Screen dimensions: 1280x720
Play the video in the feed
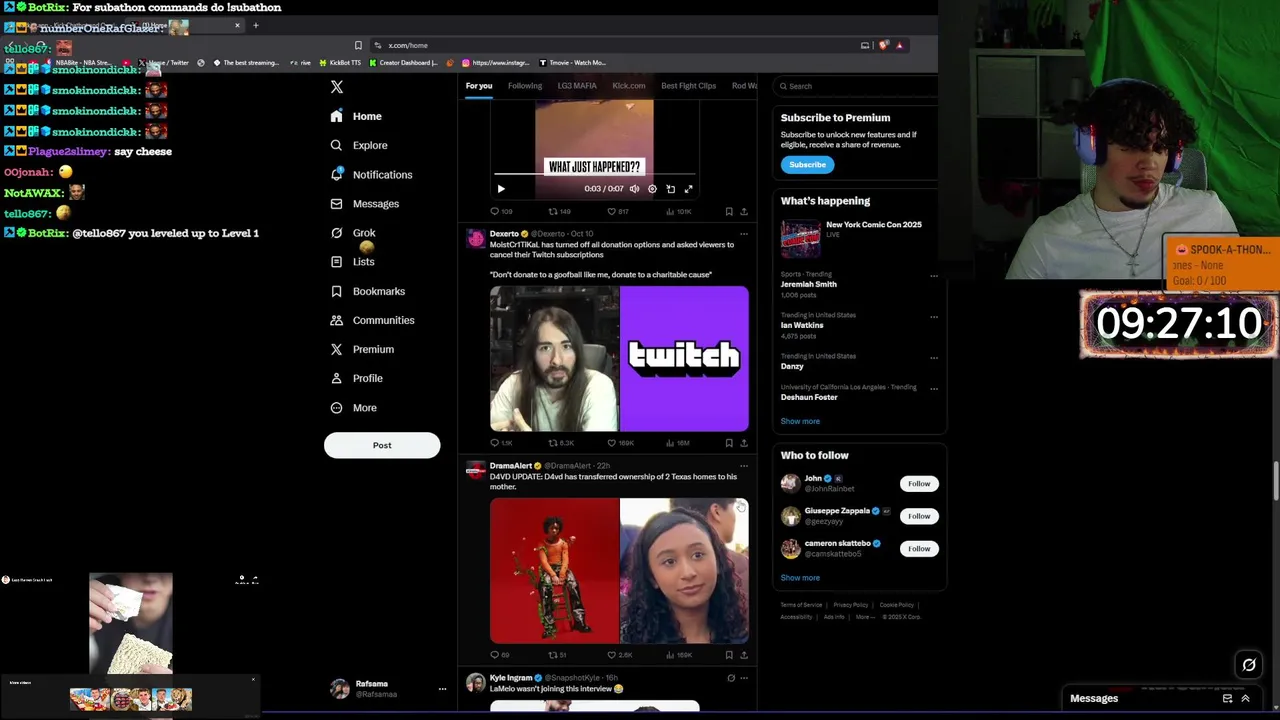501,188
